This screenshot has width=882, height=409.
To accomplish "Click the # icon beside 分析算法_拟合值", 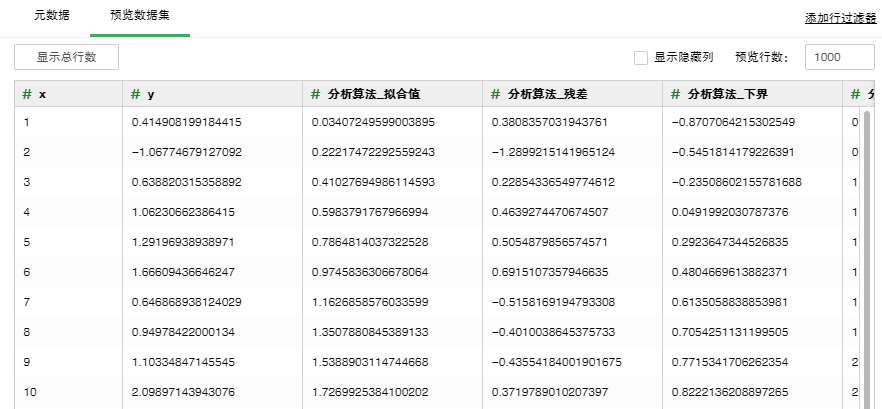I will [x=316, y=94].
